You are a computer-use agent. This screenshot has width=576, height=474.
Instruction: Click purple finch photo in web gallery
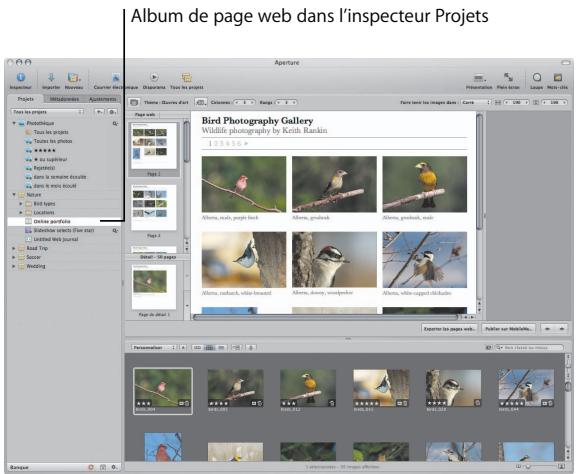coord(244,184)
